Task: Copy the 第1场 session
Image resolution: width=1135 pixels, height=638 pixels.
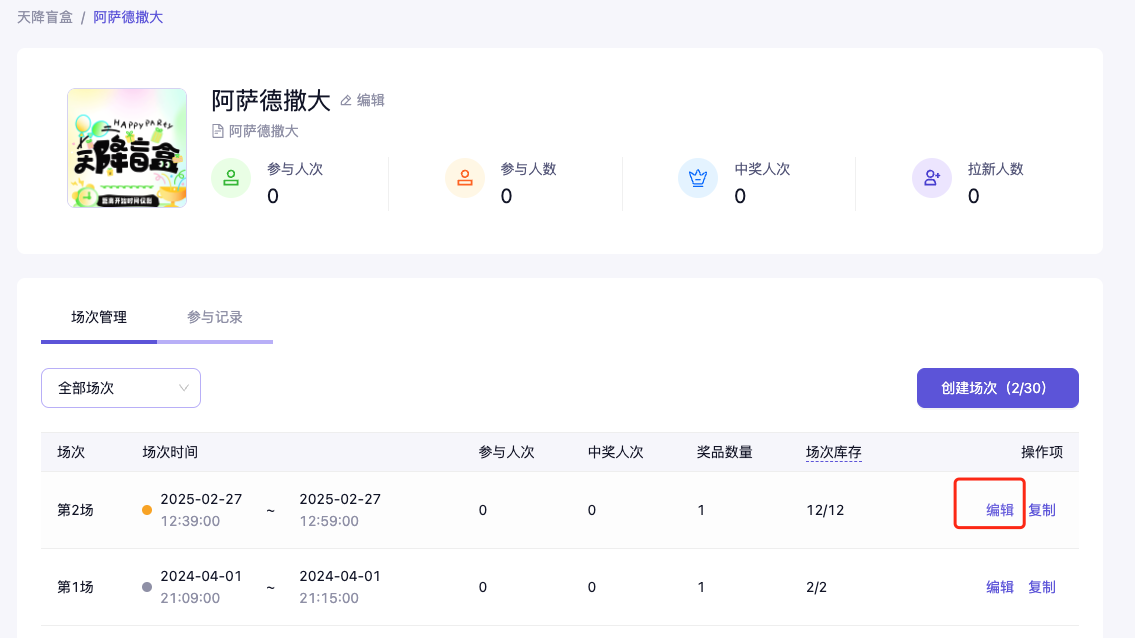Action: click(x=1042, y=587)
